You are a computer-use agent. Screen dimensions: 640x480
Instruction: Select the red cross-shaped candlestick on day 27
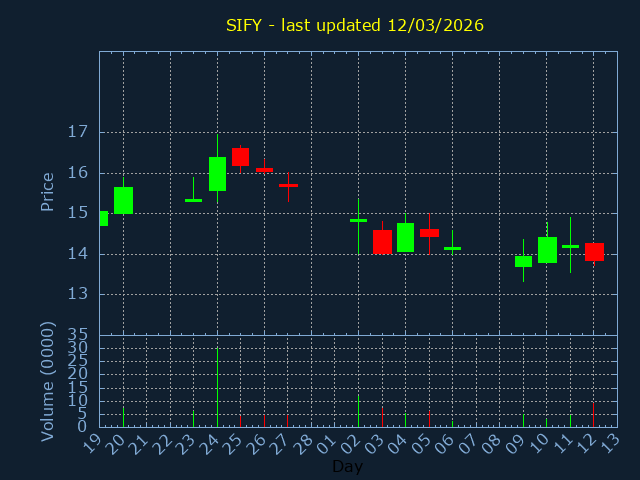tap(289, 185)
